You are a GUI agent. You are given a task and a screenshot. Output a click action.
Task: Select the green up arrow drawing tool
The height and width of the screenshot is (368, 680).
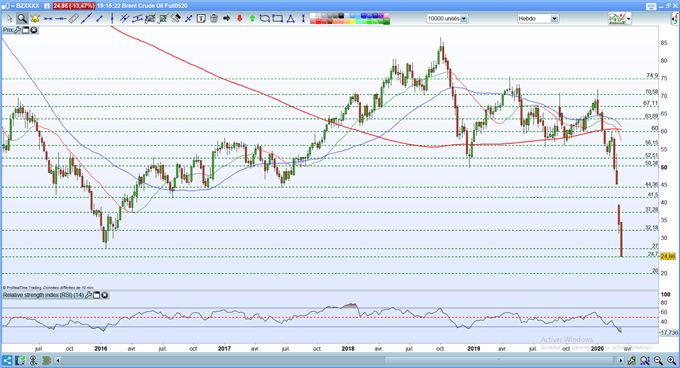252,18
